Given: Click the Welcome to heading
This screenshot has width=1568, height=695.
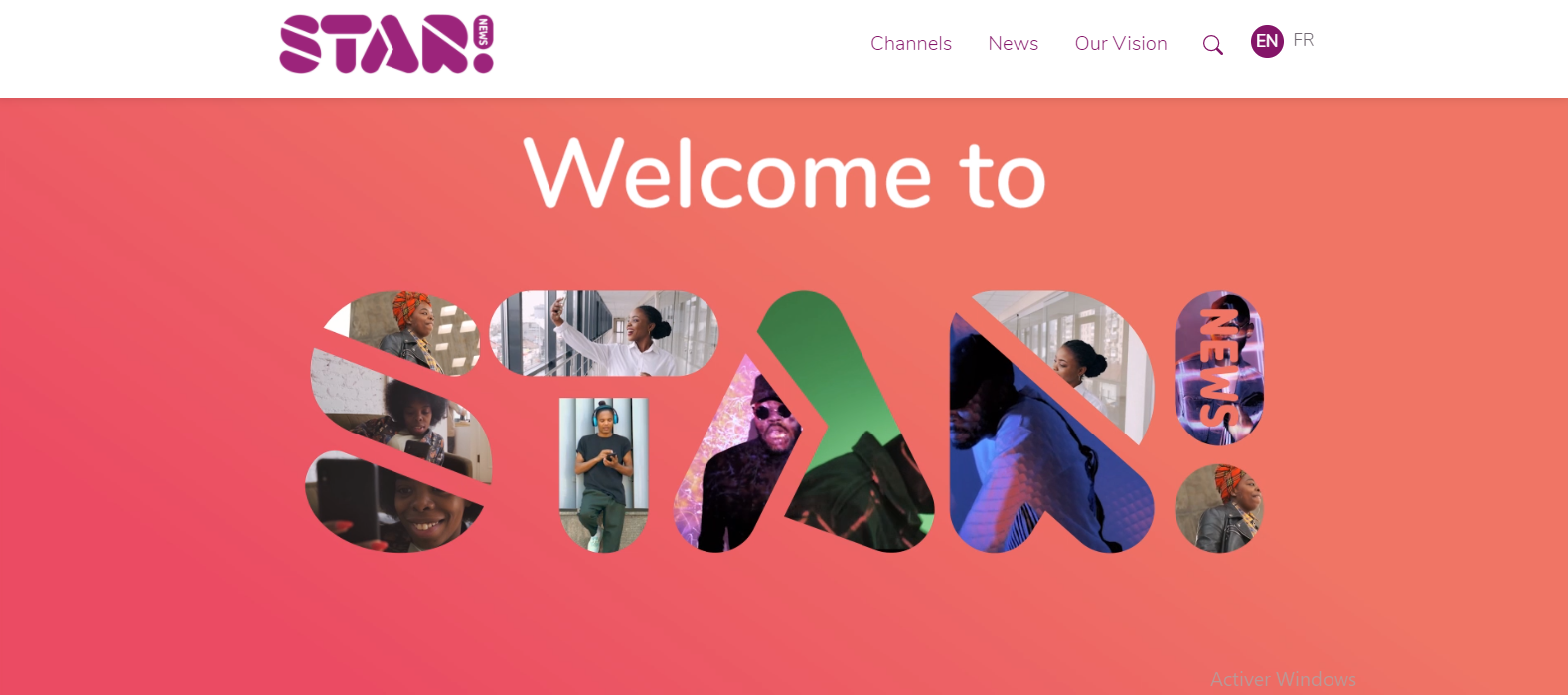Looking at the screenshot, I should [785, 173].
